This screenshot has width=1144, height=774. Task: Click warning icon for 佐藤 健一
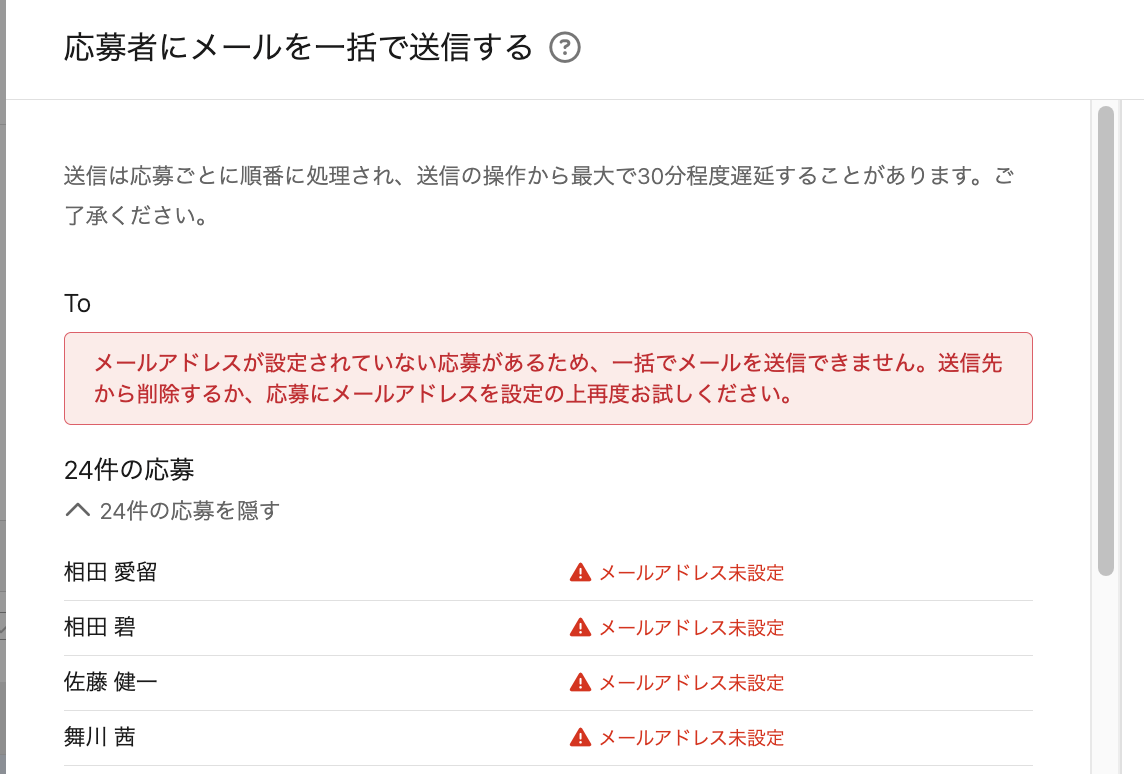pyautogui.click(x=580, y=683)
